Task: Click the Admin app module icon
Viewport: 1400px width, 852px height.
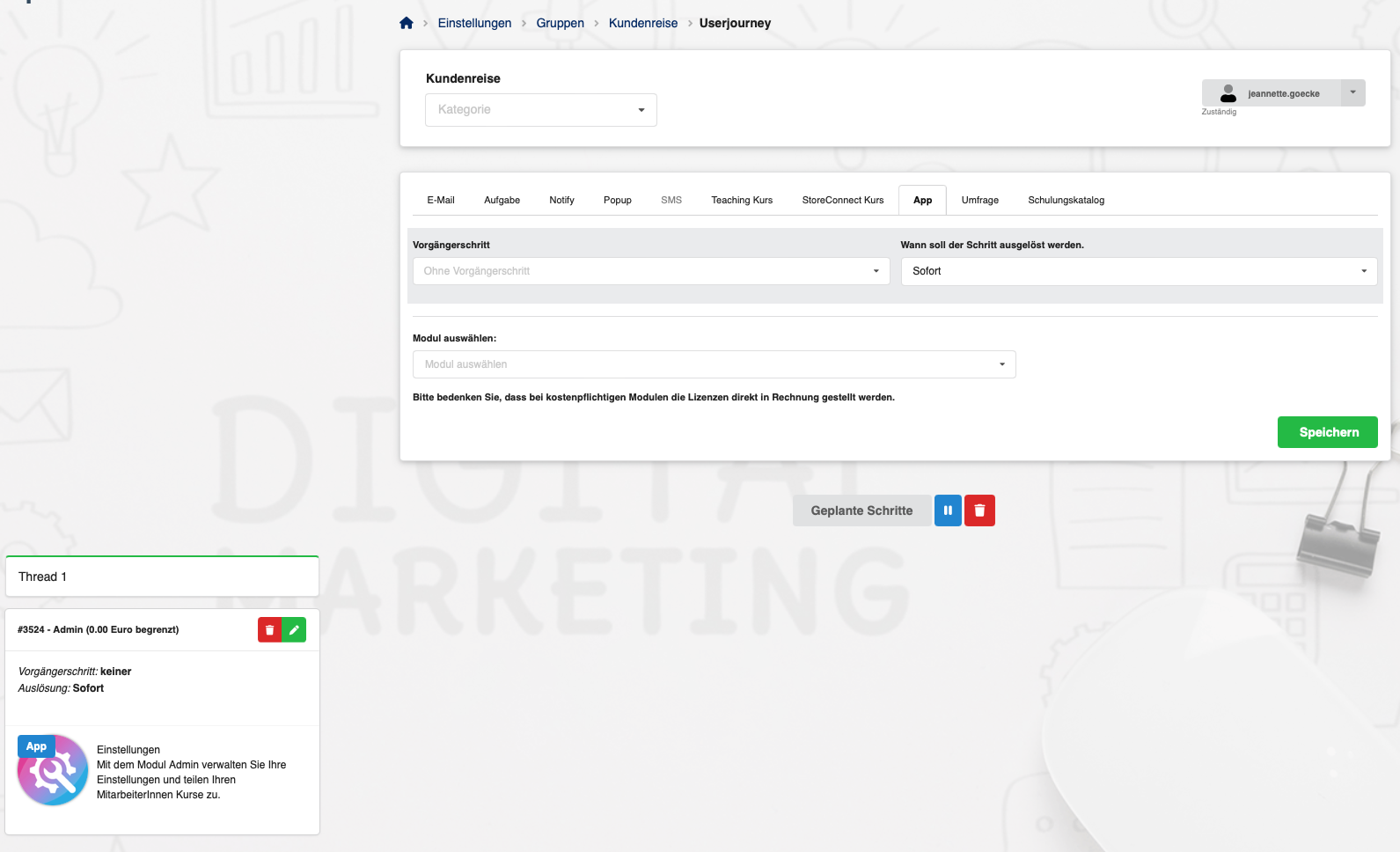Action: click(53, 771)
